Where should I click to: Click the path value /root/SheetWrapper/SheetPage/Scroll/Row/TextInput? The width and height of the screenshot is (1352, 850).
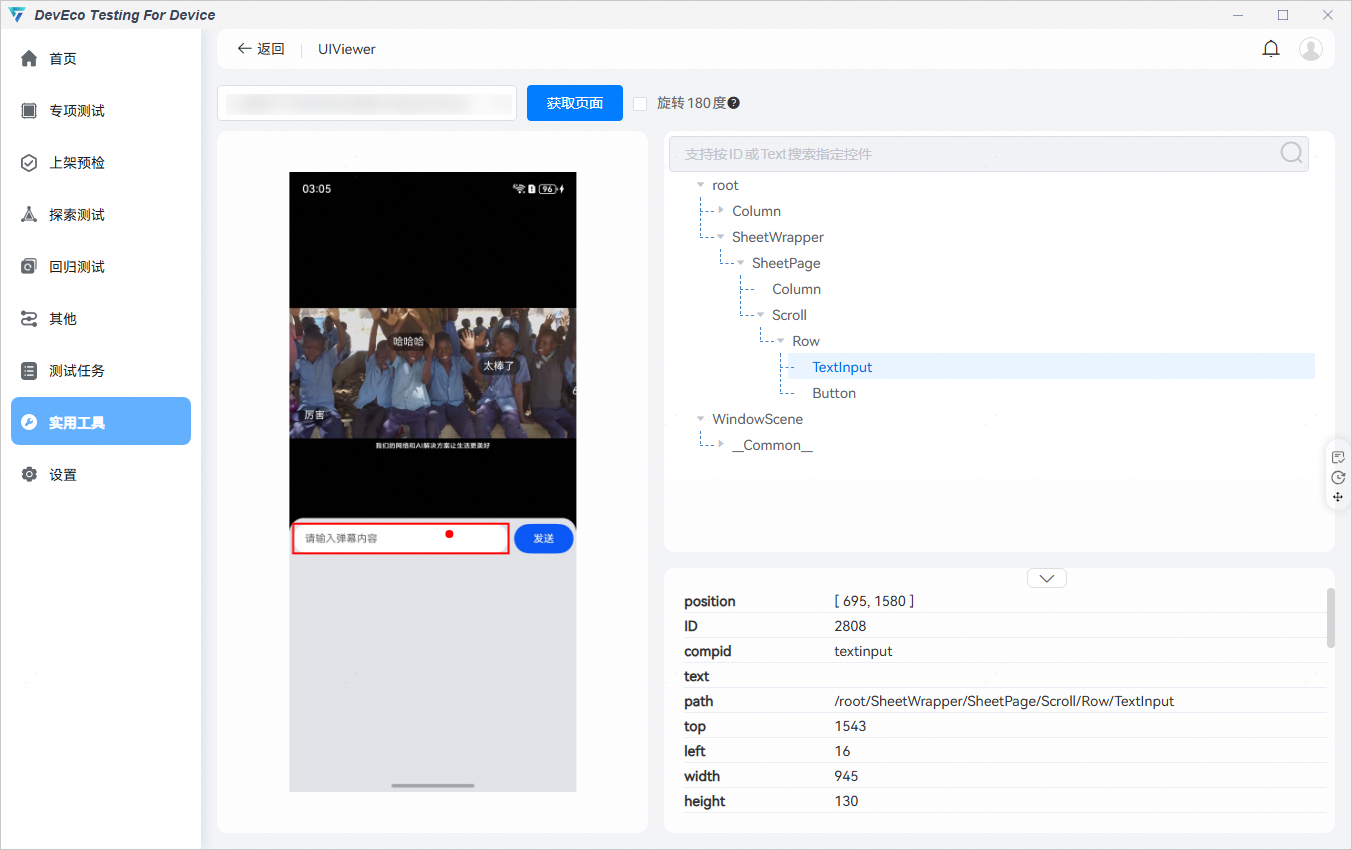click(1004, 701)
